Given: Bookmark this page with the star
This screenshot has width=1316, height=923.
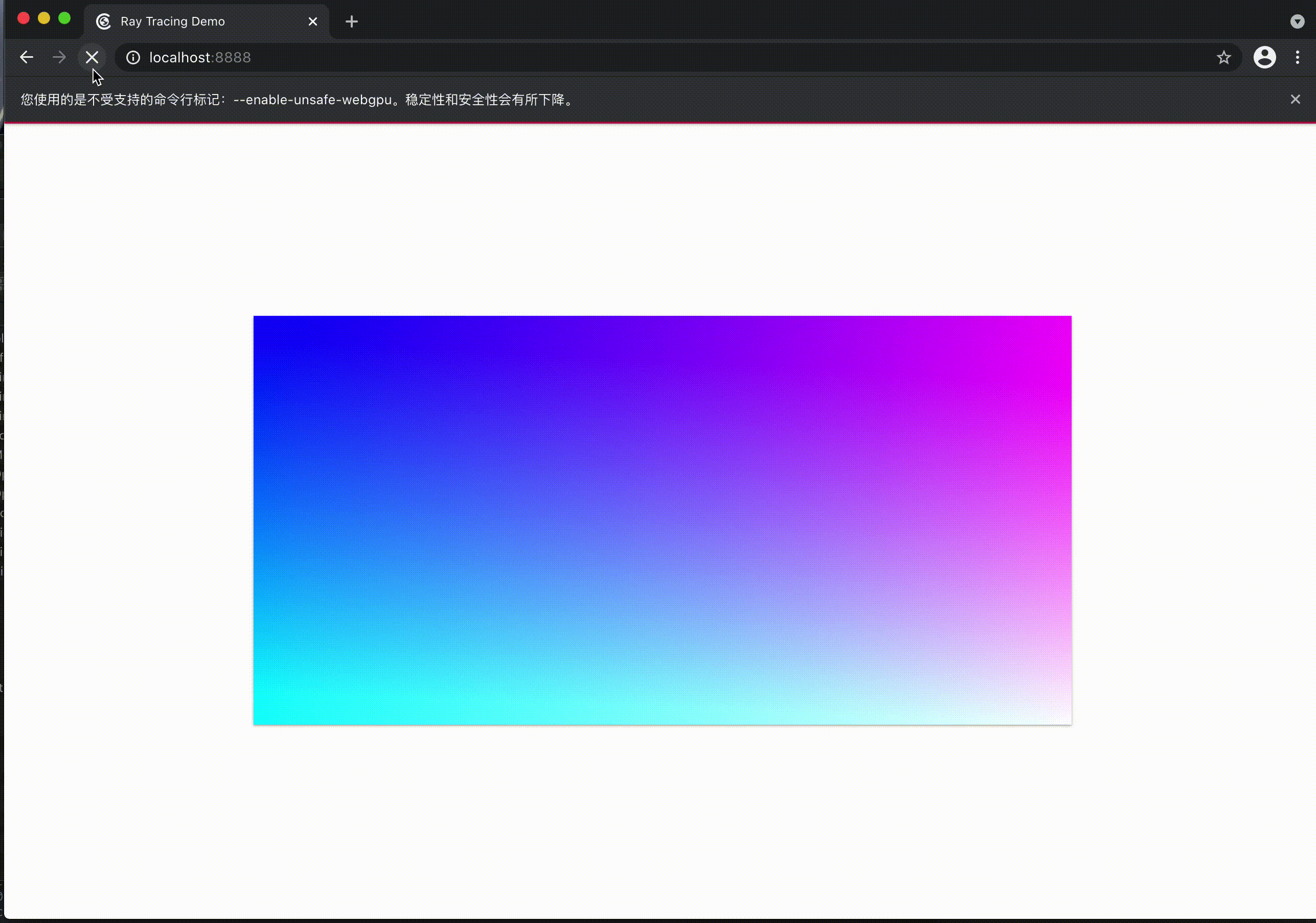Looking at the screenshot, I should (1224, 57).
